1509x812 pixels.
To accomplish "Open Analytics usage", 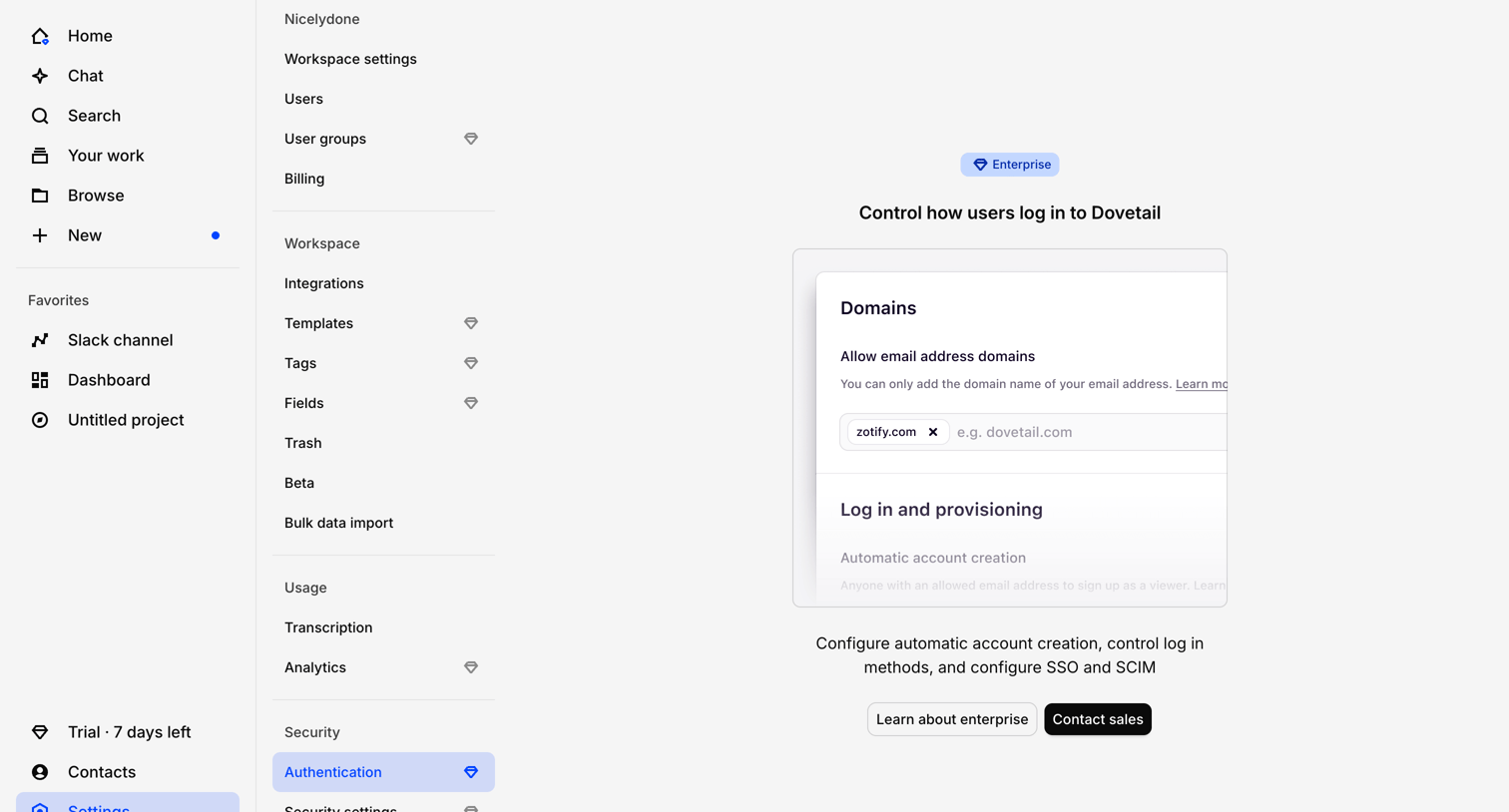I will tap(383, 667).
